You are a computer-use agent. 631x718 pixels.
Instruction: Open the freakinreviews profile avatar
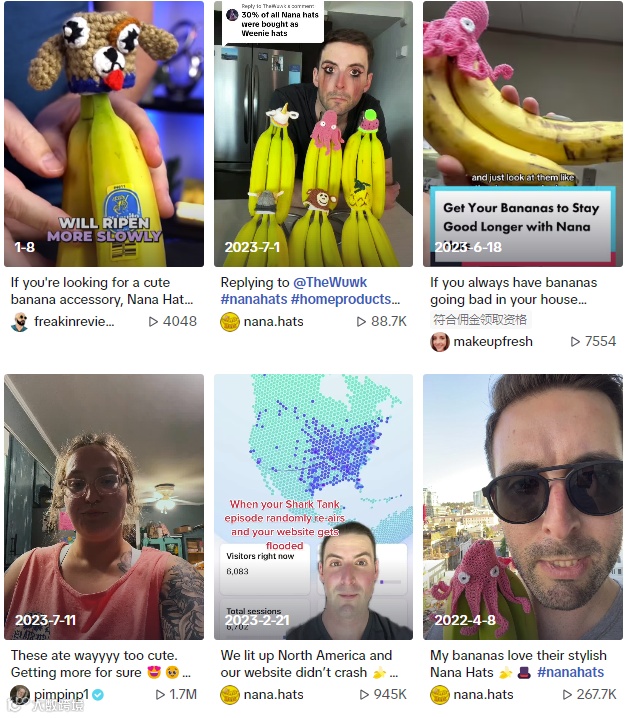point(20,322)
